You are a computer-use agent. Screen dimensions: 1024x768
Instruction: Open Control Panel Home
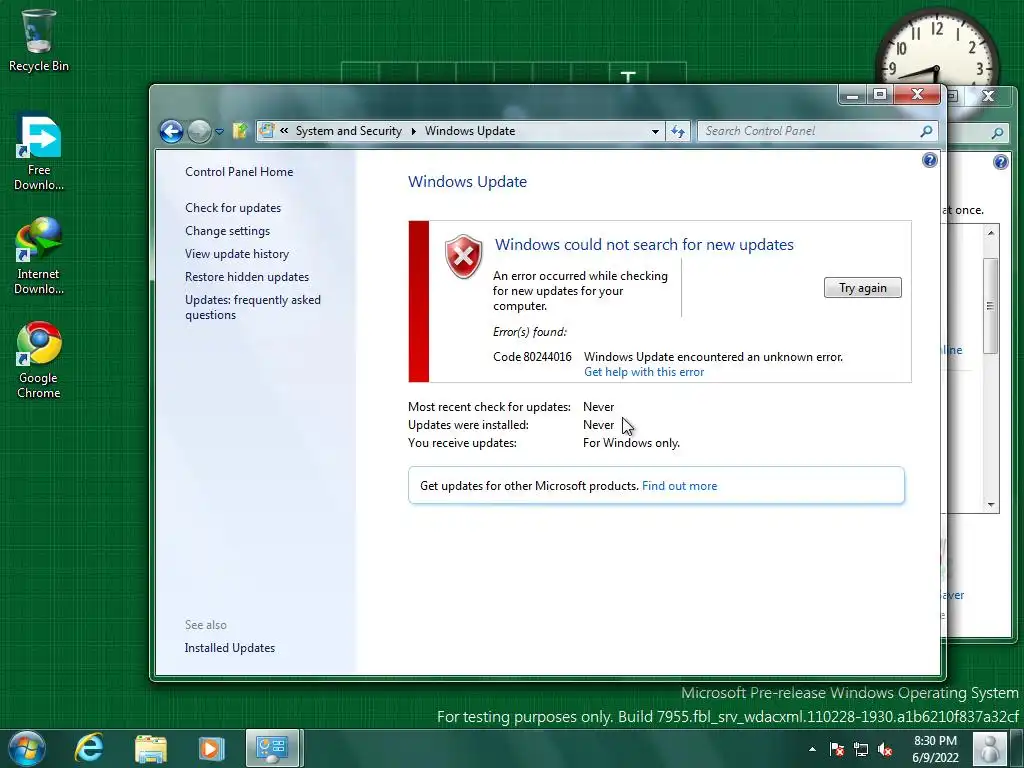239,172
